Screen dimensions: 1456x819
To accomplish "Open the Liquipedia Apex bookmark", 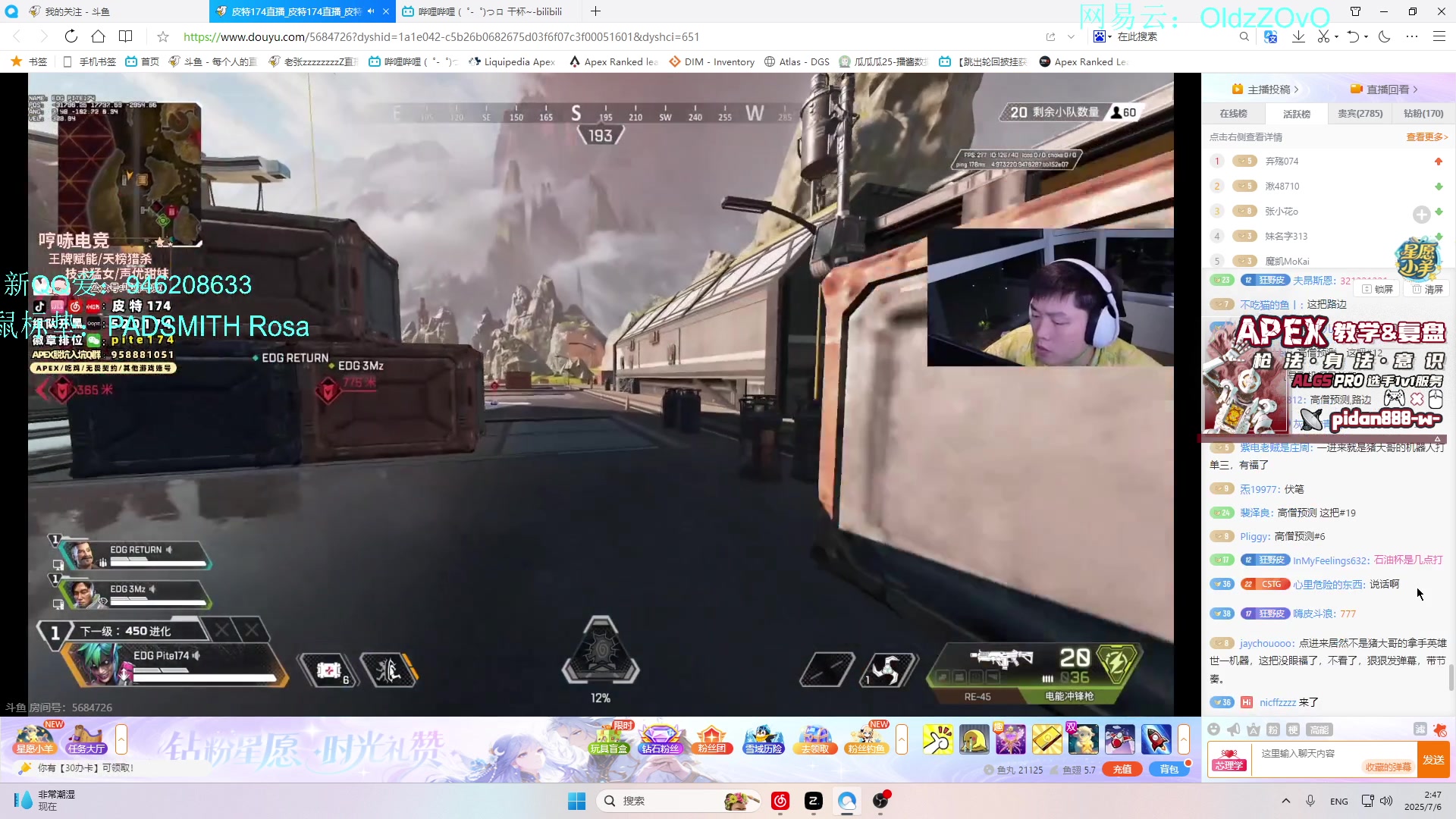I will tap(512, 62).
